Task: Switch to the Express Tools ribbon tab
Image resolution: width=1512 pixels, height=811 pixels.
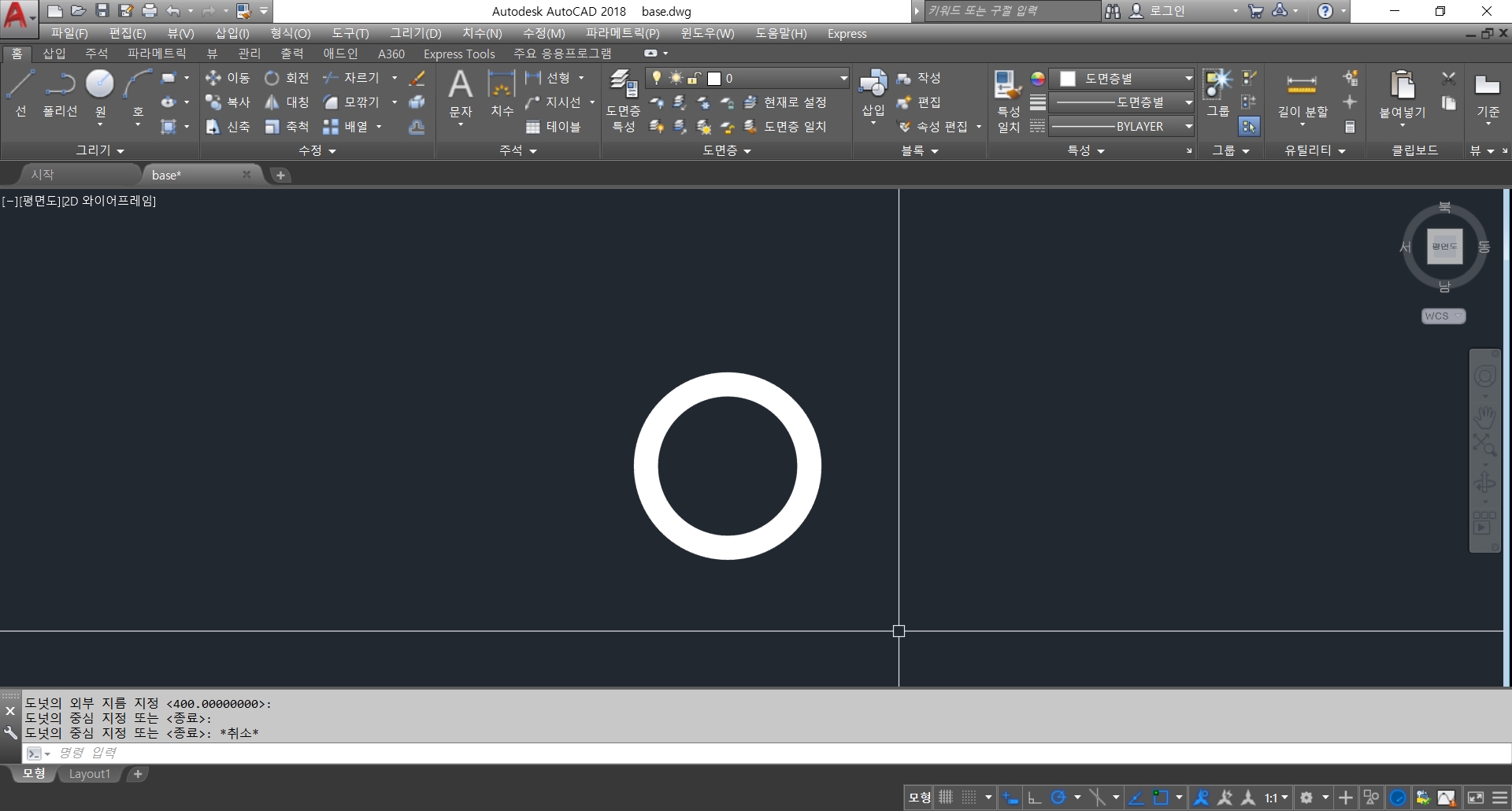Action: 459,54
